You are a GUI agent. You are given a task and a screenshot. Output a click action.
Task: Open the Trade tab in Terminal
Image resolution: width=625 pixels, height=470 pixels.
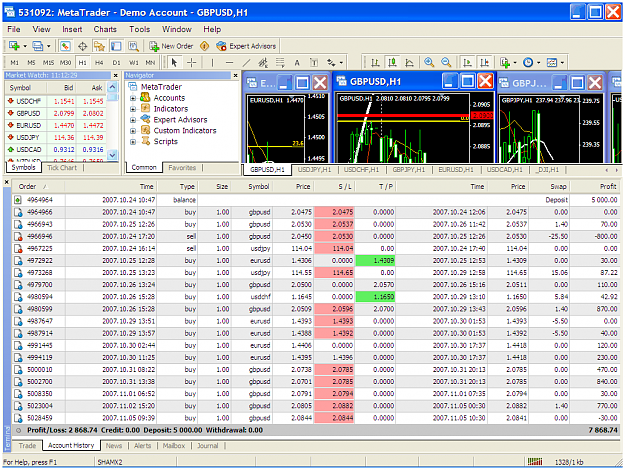pos(27,446)
